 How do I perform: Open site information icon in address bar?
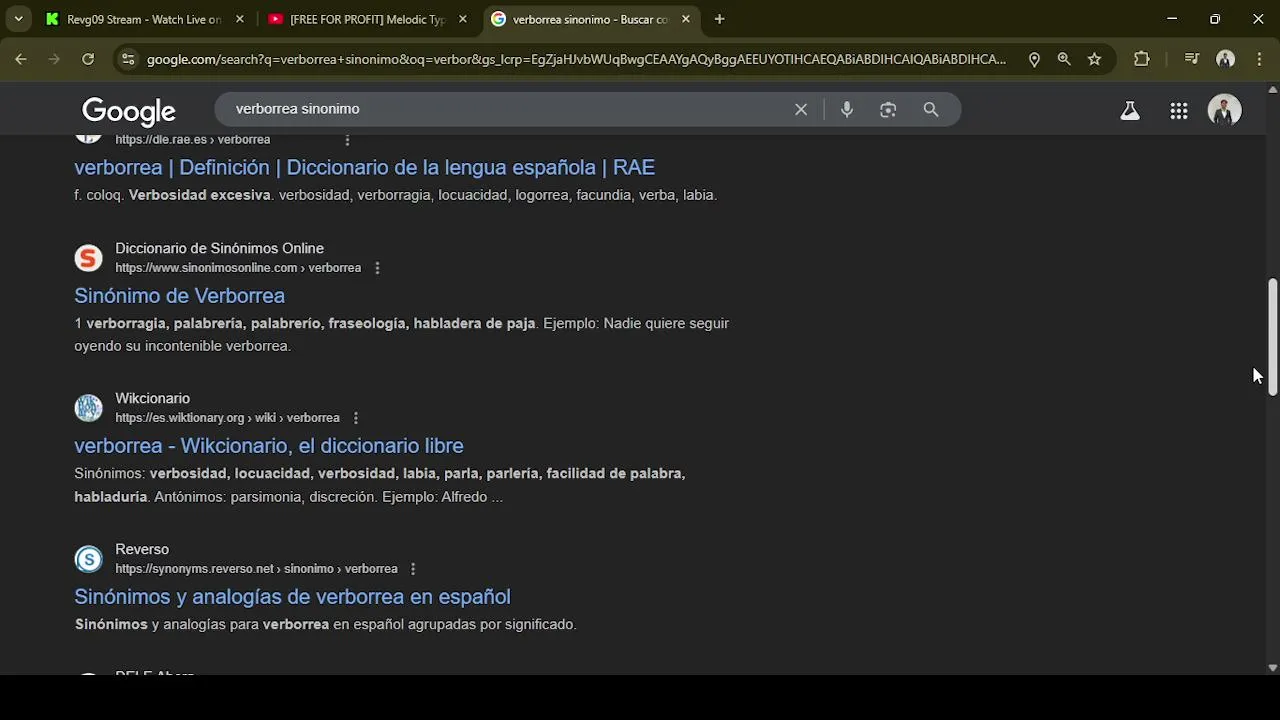pyautogui.click(x=128, y=59)
